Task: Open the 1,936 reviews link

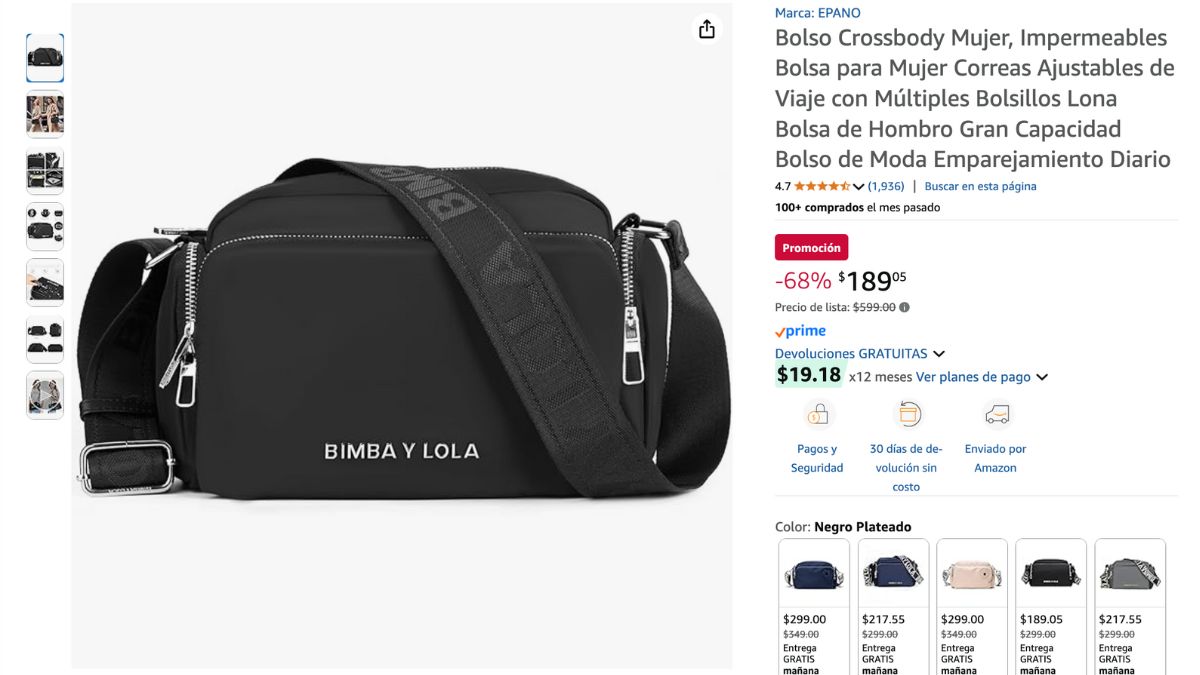Action: click(886, 186)
